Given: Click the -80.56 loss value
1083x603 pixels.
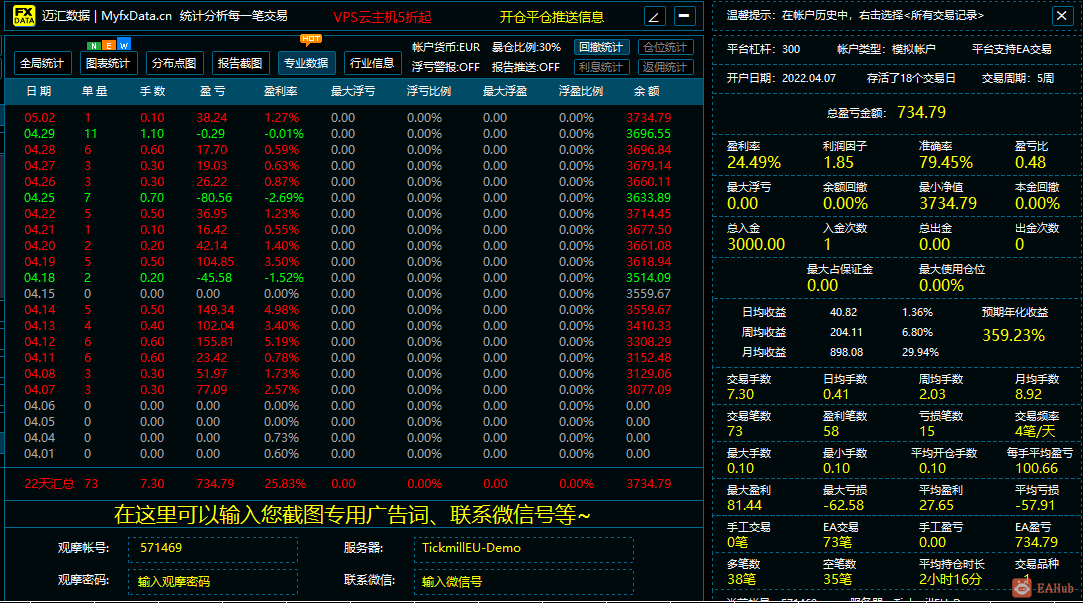Looking at the screenshot, I should [x=214, y=198].
